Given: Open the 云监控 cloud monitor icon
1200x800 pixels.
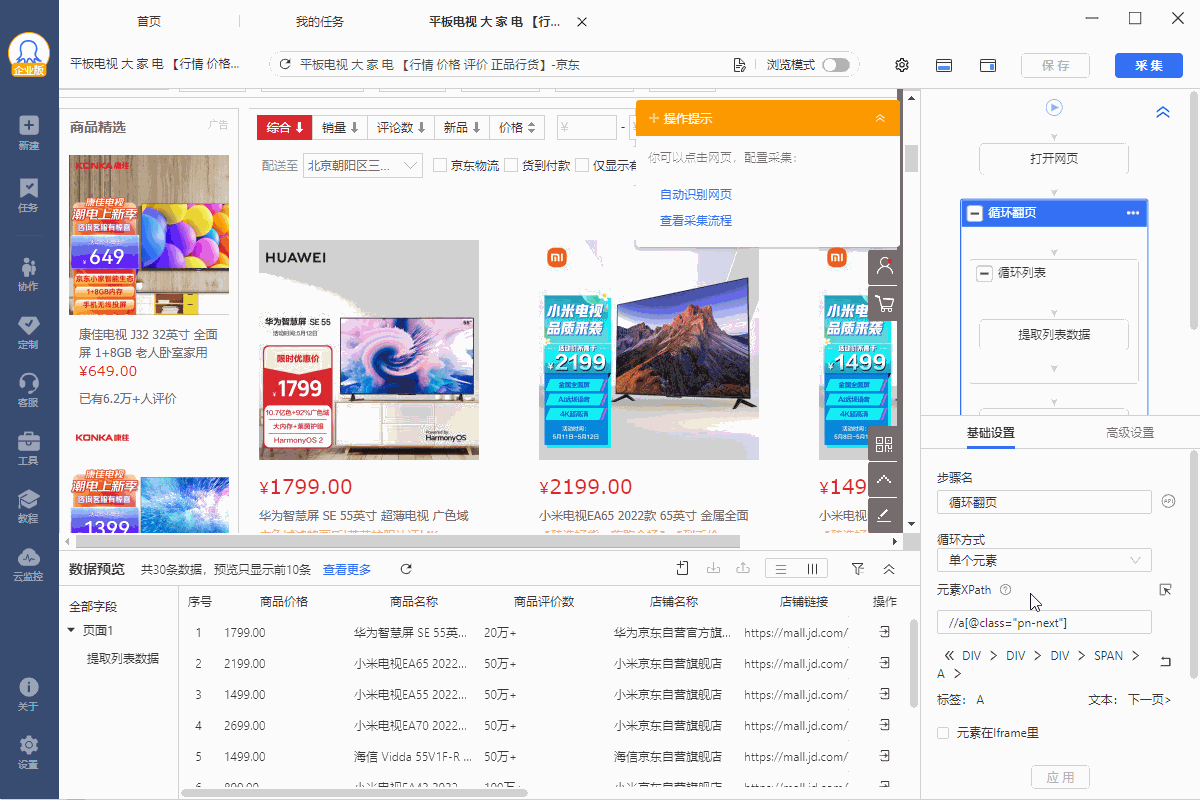Looking at the screenshot, I should coord(29,563).
